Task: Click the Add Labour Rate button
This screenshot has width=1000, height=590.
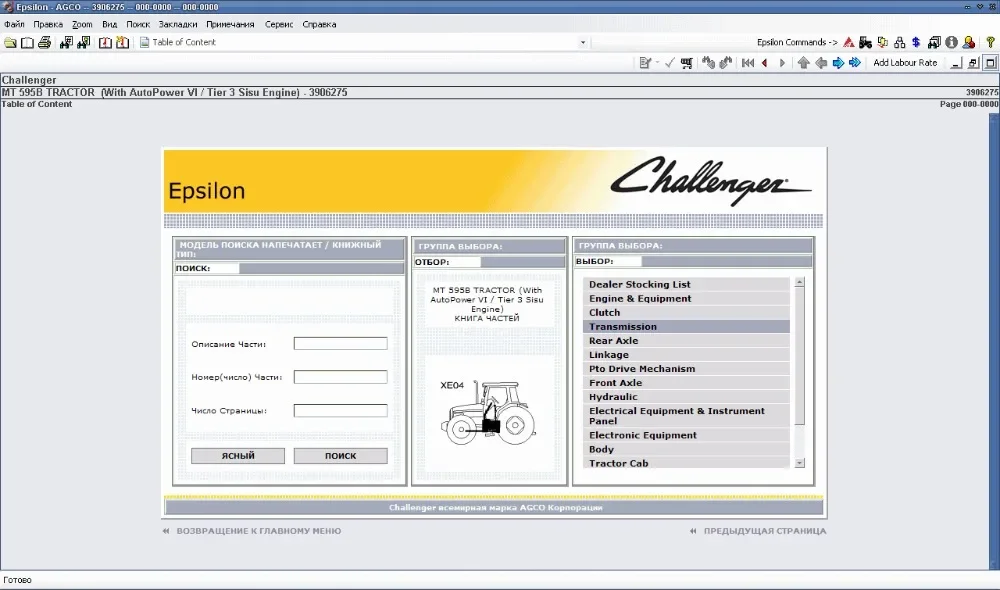Action: [905, 62]
